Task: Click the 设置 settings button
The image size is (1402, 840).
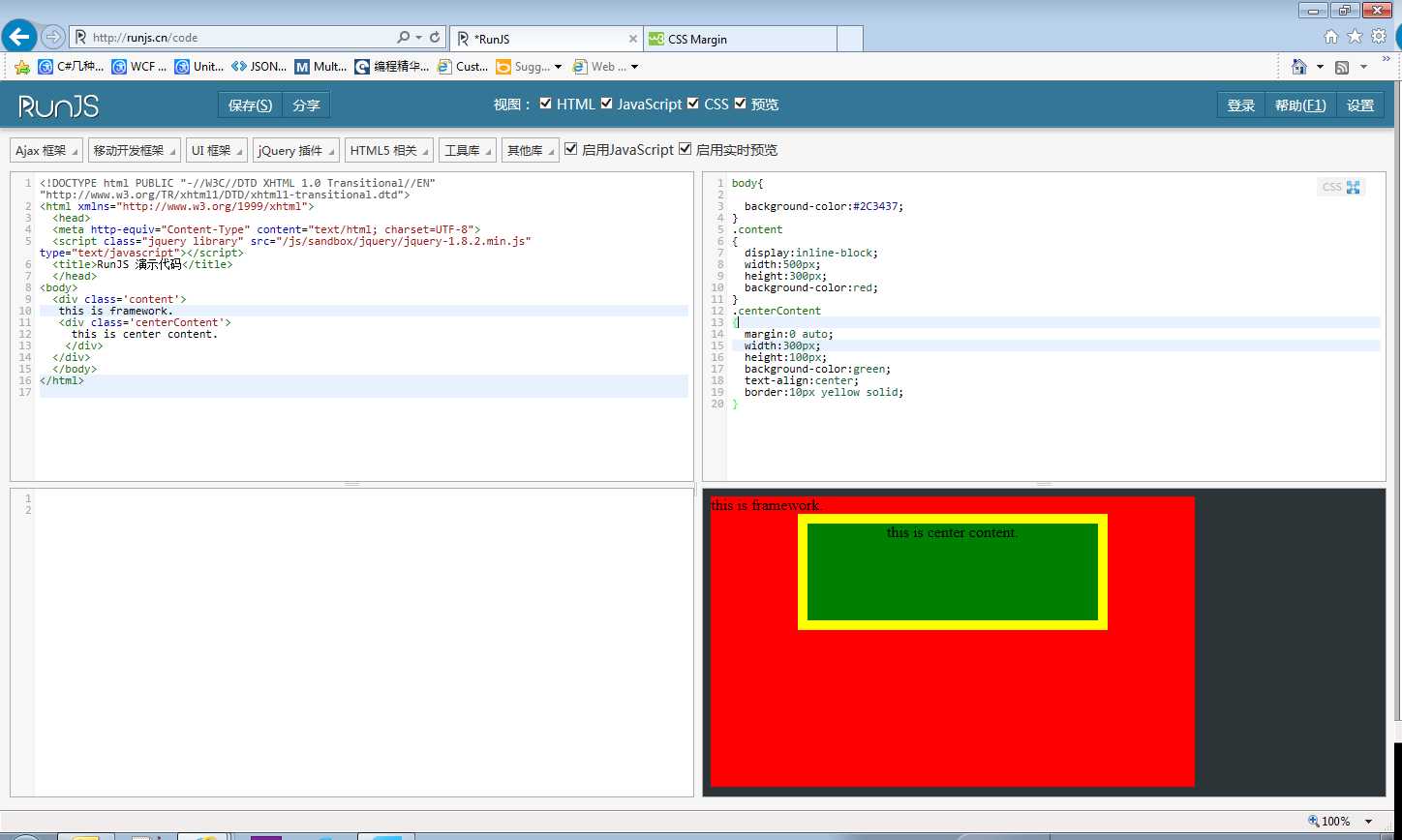Action: [1360, 105]
